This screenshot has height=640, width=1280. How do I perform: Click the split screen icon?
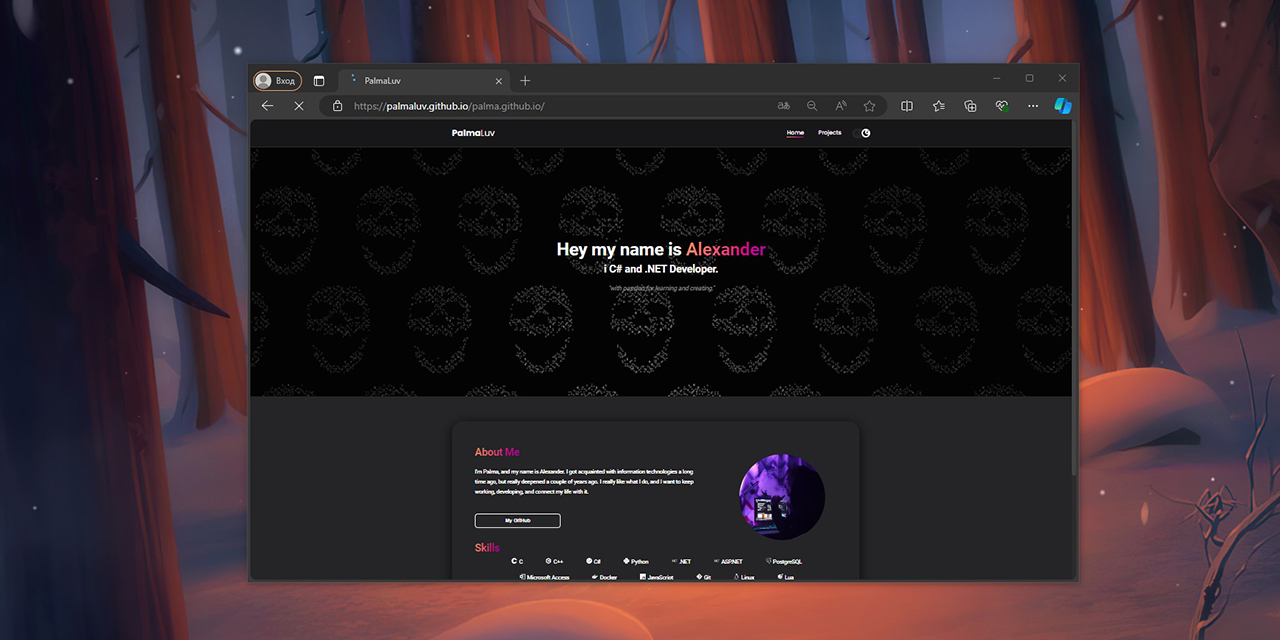pos(906,105)
